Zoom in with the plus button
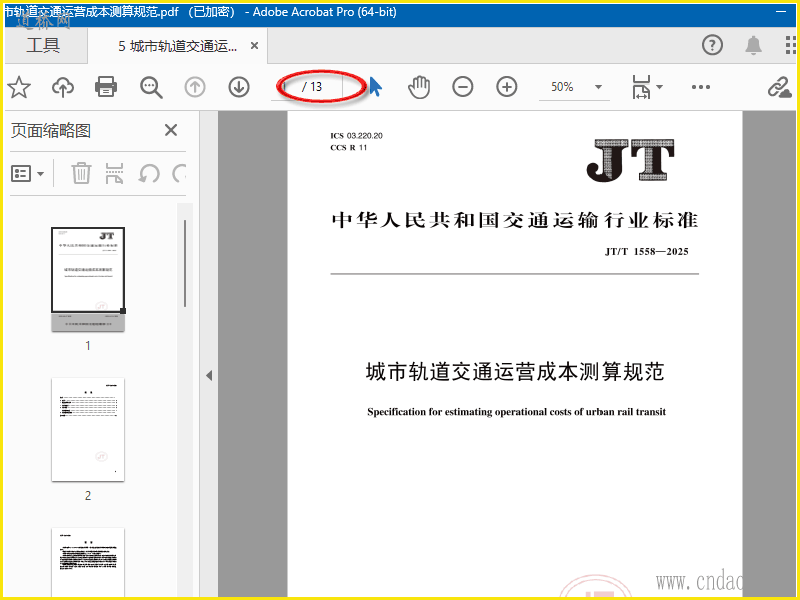 pos(507,87)
